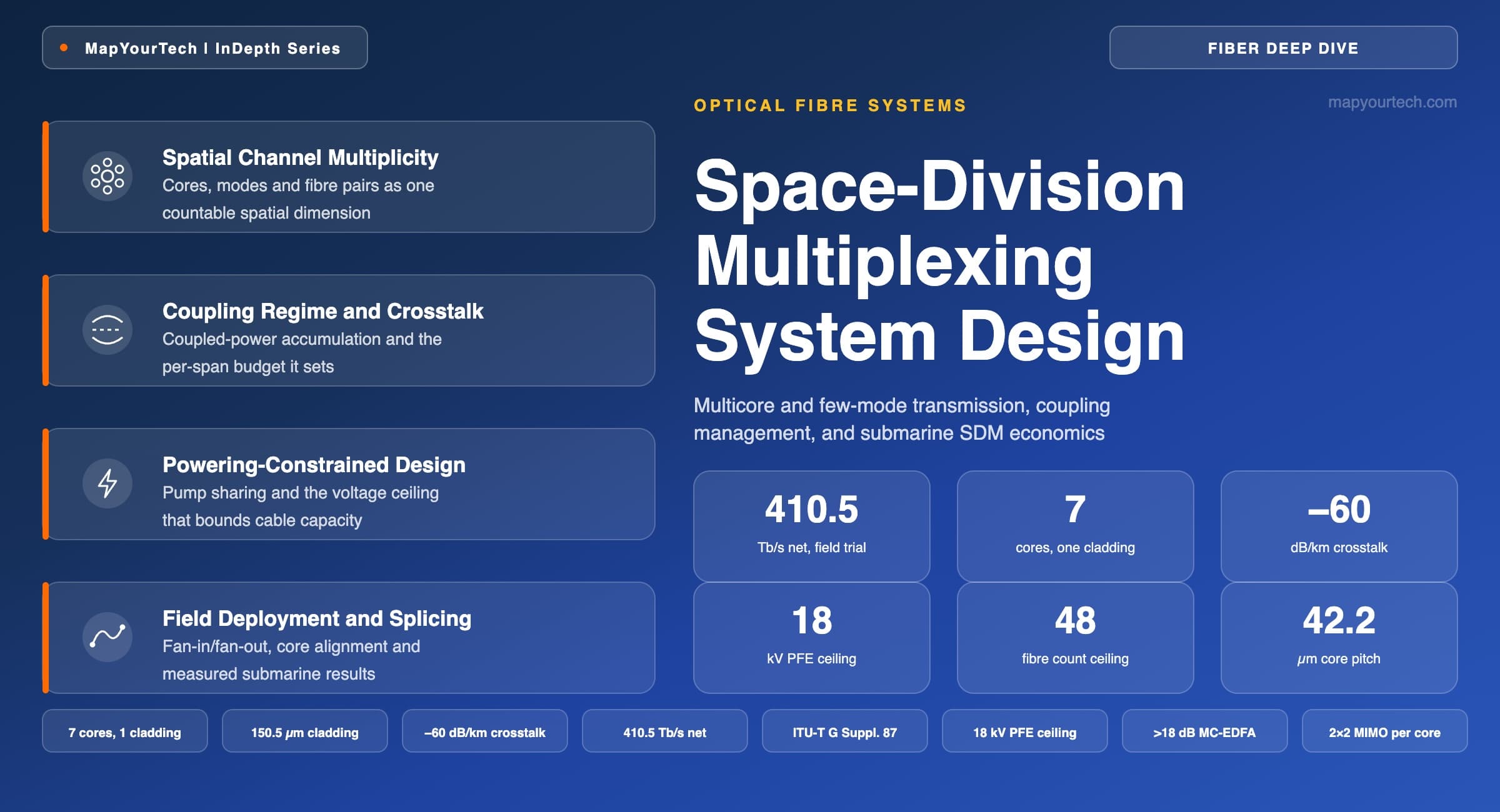
Task: Click the coupling regime dashed-line icon
Action: point(107,330)
